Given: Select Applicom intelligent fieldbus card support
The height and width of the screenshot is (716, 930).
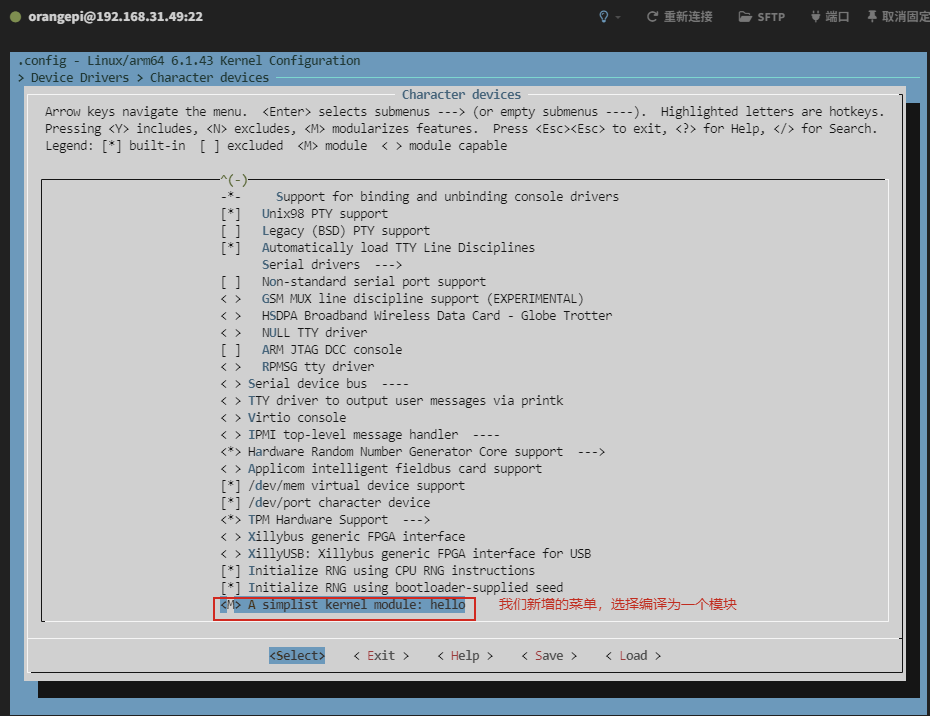Looking at the screenshot, I should (381, 469).
